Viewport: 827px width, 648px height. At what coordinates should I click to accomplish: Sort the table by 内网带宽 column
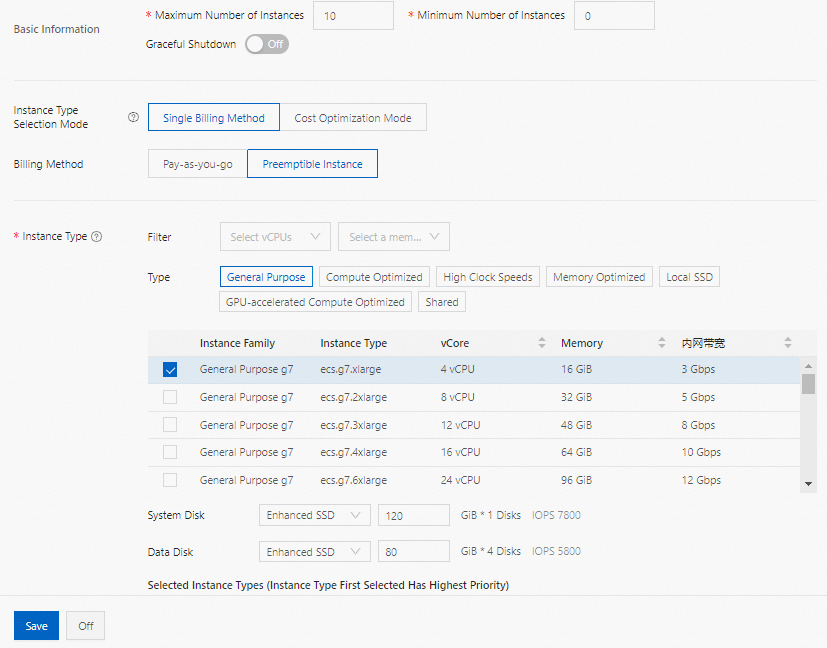[787, 343]
